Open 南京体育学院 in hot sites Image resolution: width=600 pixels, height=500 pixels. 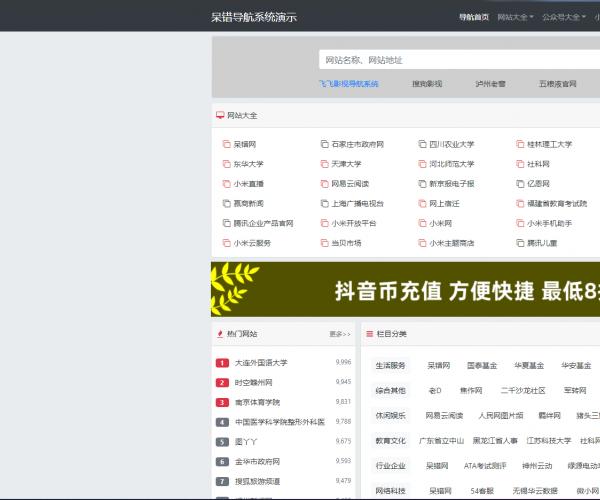(x=257, y=402)
